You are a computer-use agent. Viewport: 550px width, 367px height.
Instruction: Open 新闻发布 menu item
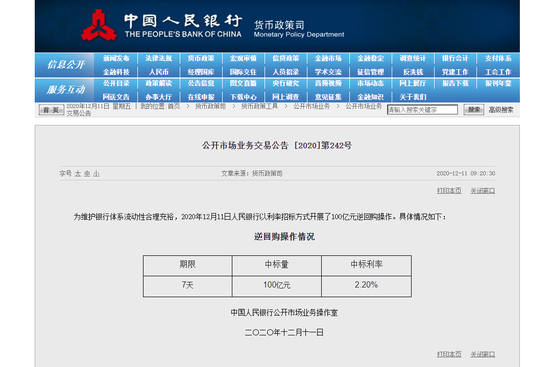pos(116,58)
